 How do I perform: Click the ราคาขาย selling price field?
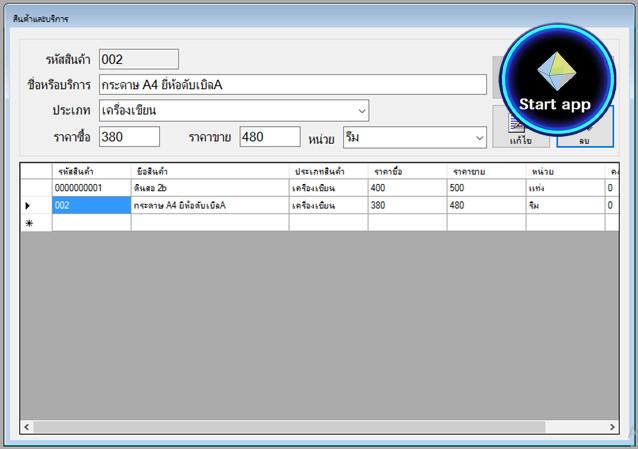(x=269, y=137)
